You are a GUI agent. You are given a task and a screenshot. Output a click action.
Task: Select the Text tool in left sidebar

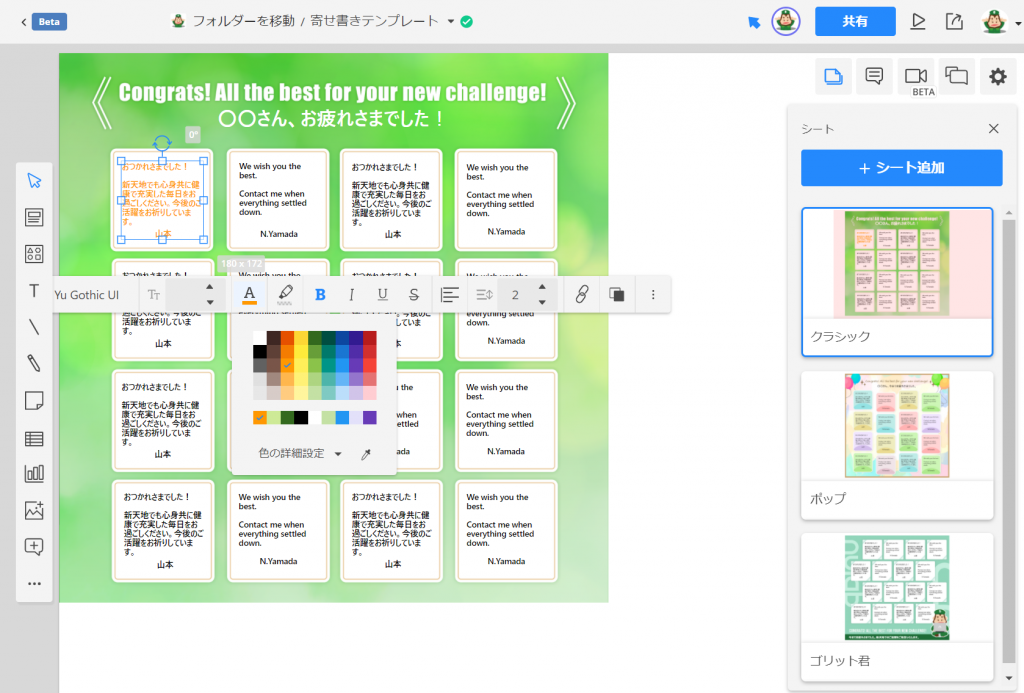[x=34, y=291]
